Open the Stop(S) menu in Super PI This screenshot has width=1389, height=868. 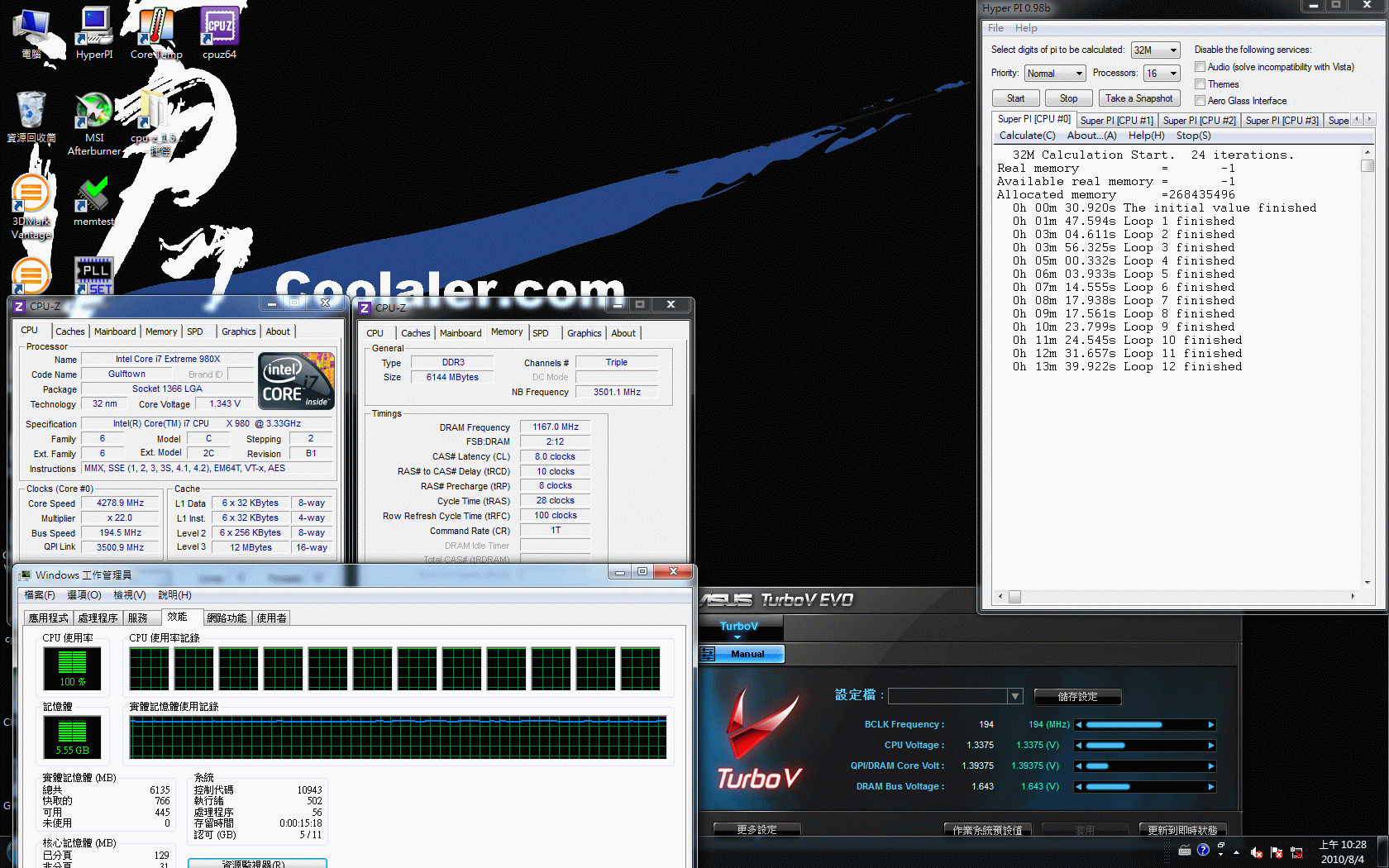(1193, 136)
